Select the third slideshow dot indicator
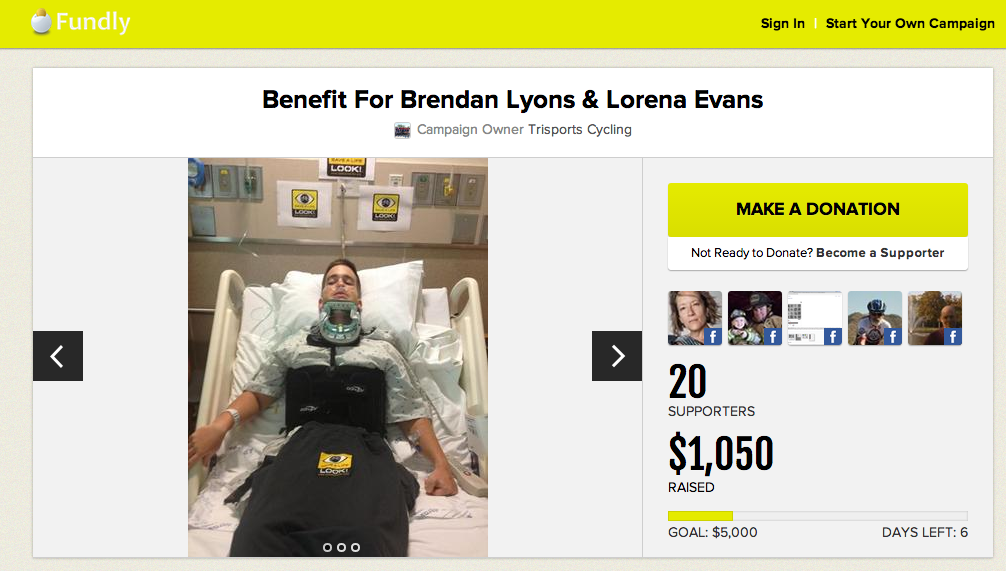 pos(355,547)
